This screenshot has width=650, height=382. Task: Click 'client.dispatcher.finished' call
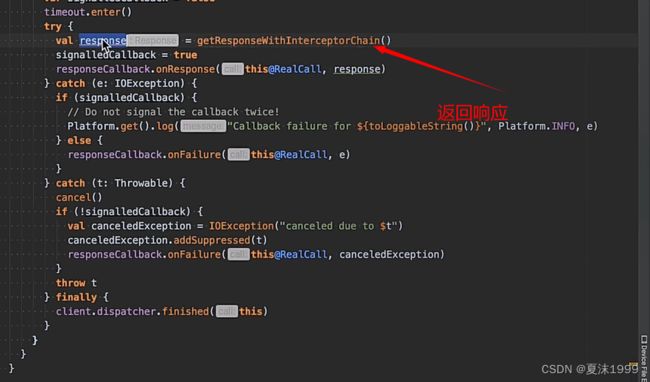click(x=132, y=311)
